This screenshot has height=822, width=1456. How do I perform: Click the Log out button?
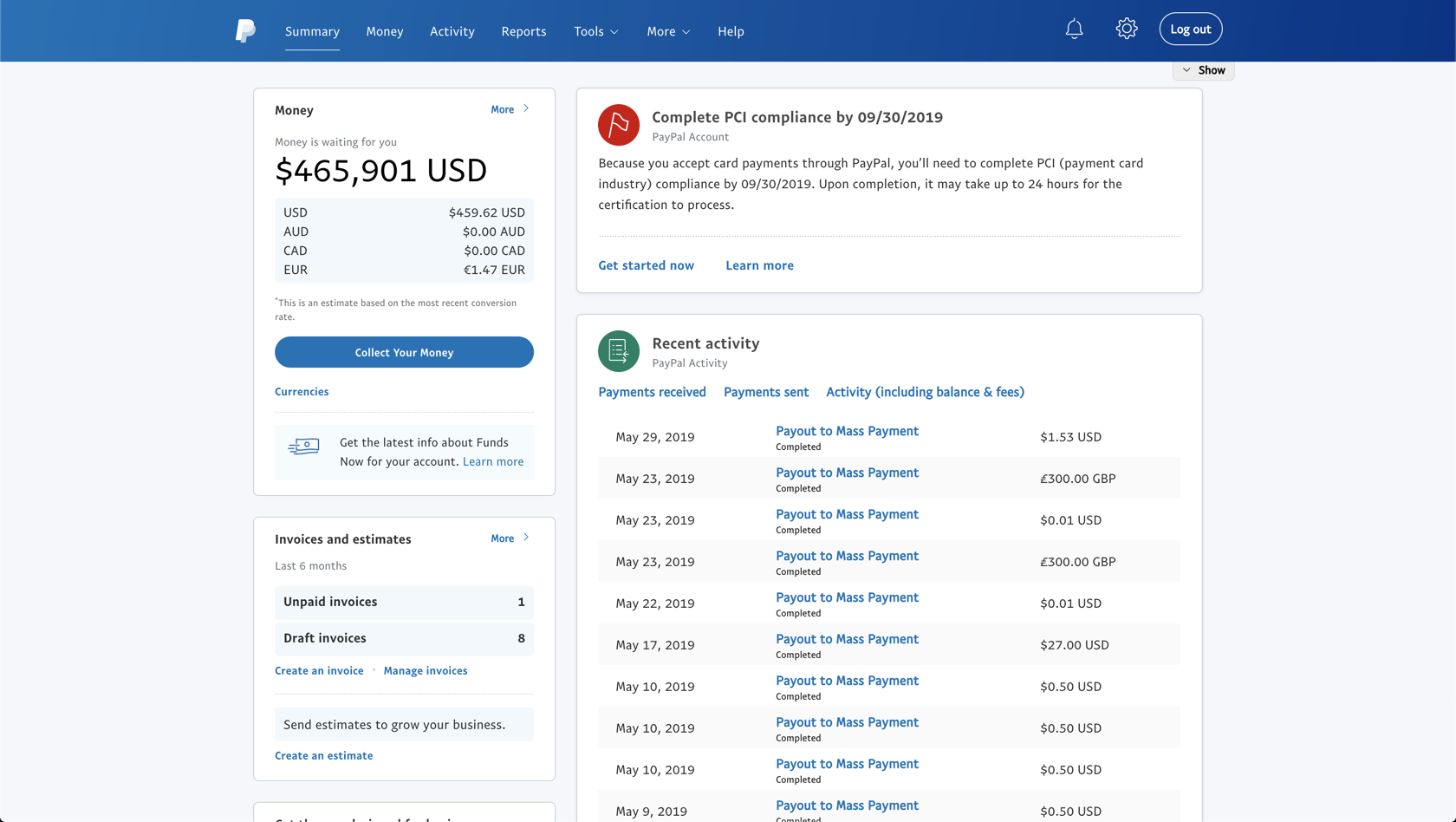[x=1191, y=29]
